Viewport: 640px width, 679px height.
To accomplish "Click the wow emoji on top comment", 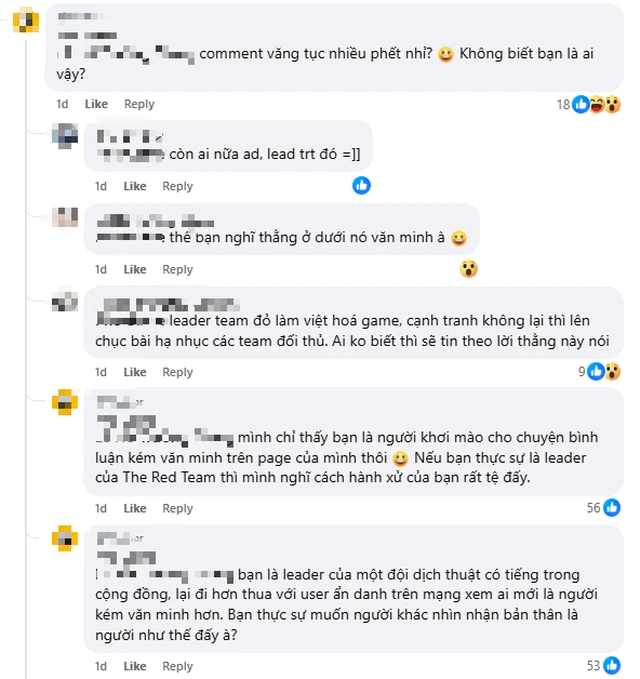I will pyautogui.click(x=612, y=104).
